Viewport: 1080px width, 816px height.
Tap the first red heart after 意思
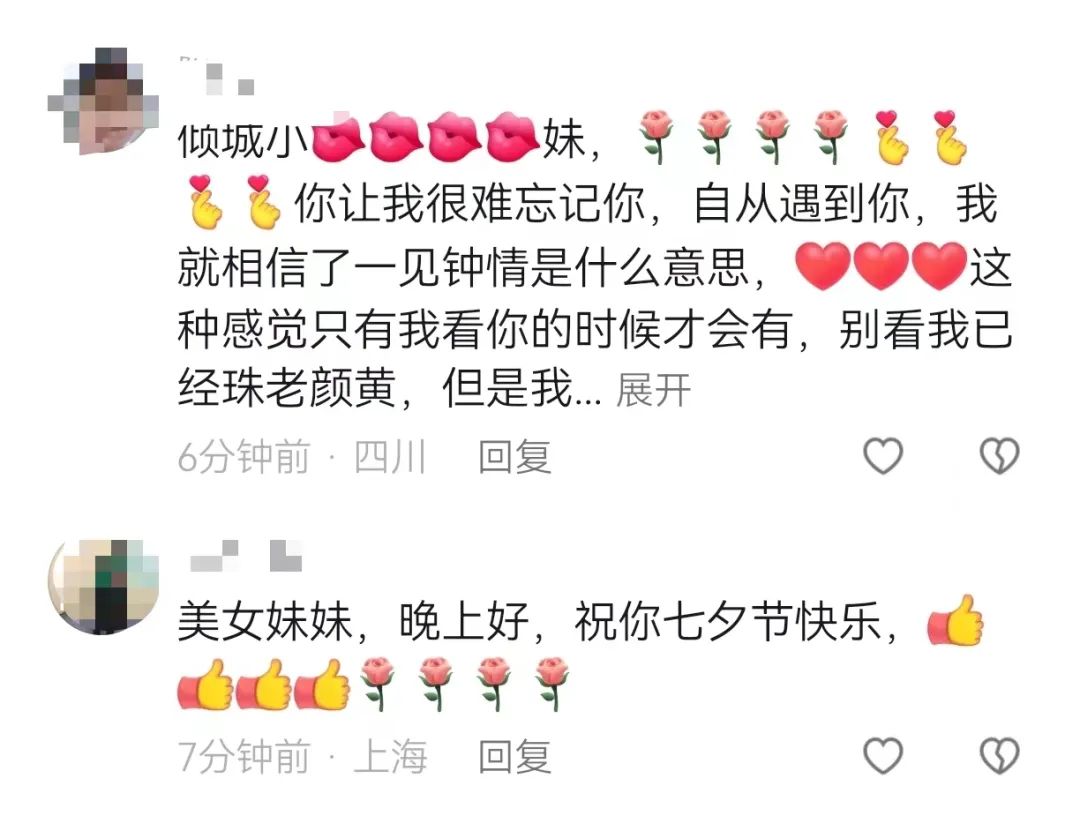(x=822, y=266)
